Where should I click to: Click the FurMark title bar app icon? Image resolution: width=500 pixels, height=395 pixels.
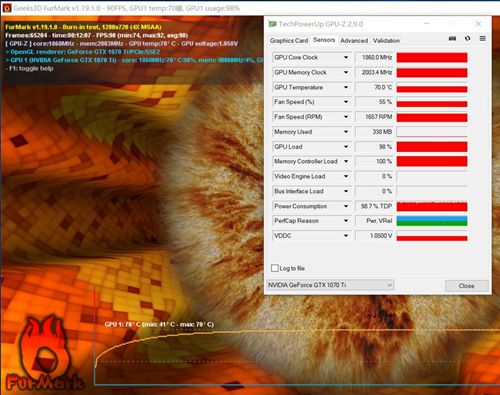(7, 8)
